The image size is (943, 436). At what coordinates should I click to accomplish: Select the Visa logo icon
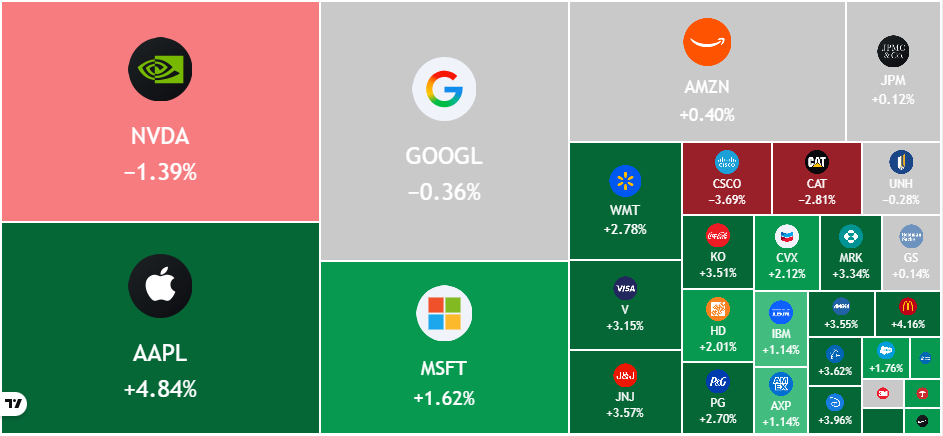coord(625,289)
